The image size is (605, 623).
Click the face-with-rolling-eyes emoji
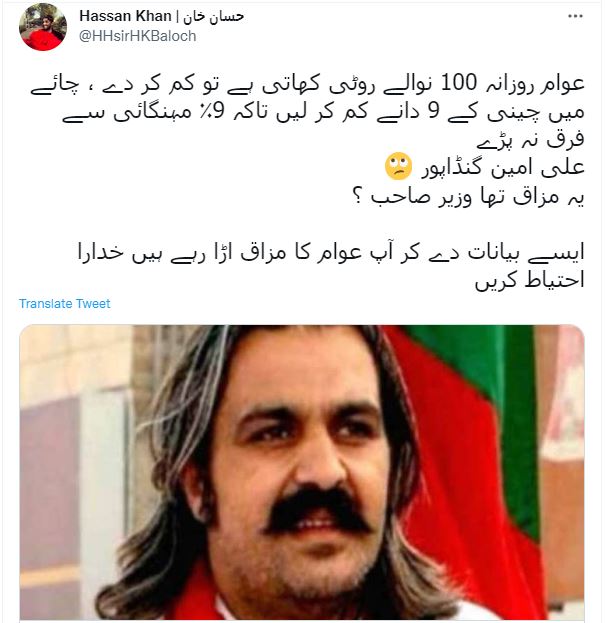coord(398,166)
